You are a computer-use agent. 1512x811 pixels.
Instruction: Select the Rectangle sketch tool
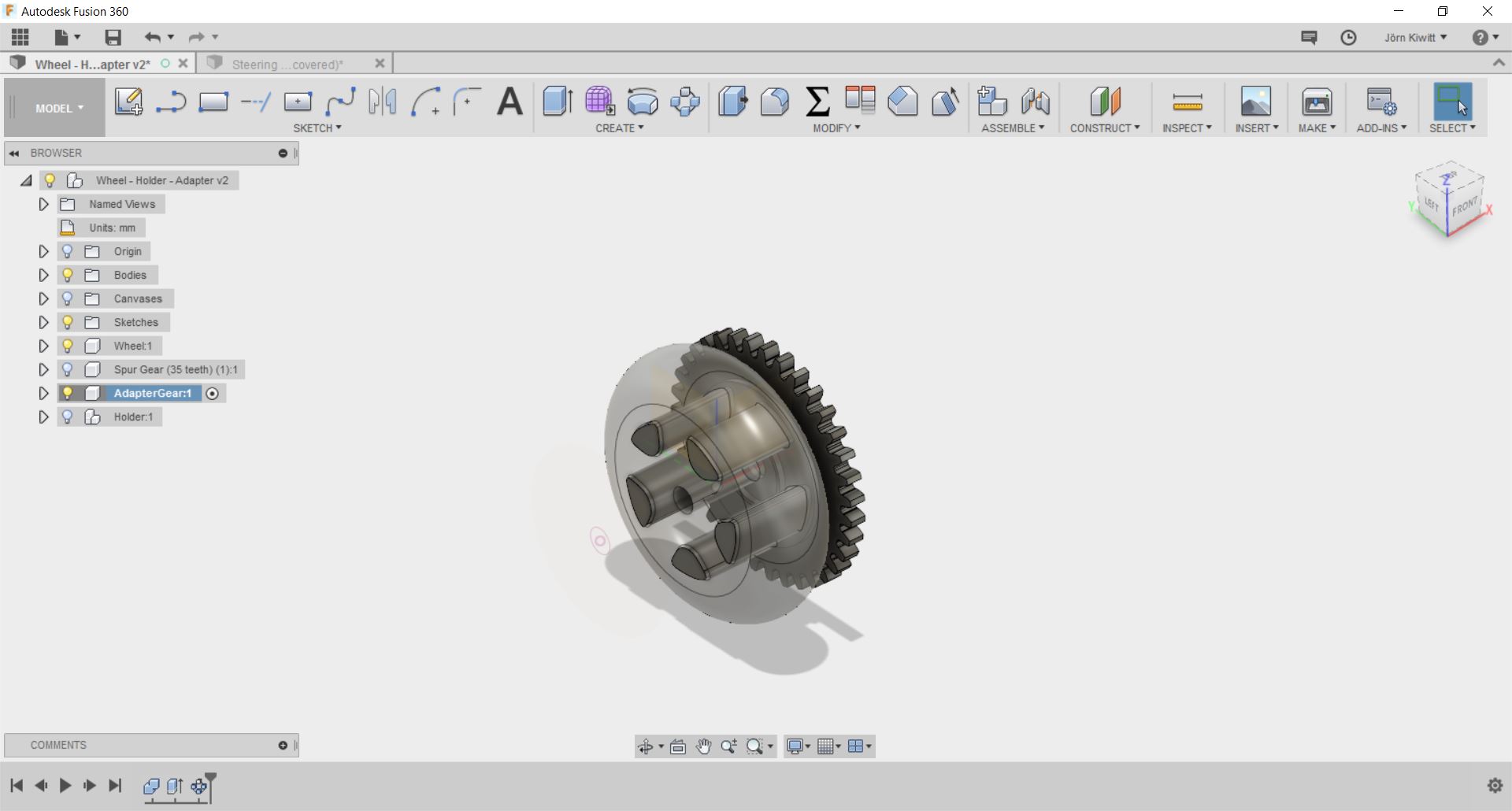[x=213, y=102]
